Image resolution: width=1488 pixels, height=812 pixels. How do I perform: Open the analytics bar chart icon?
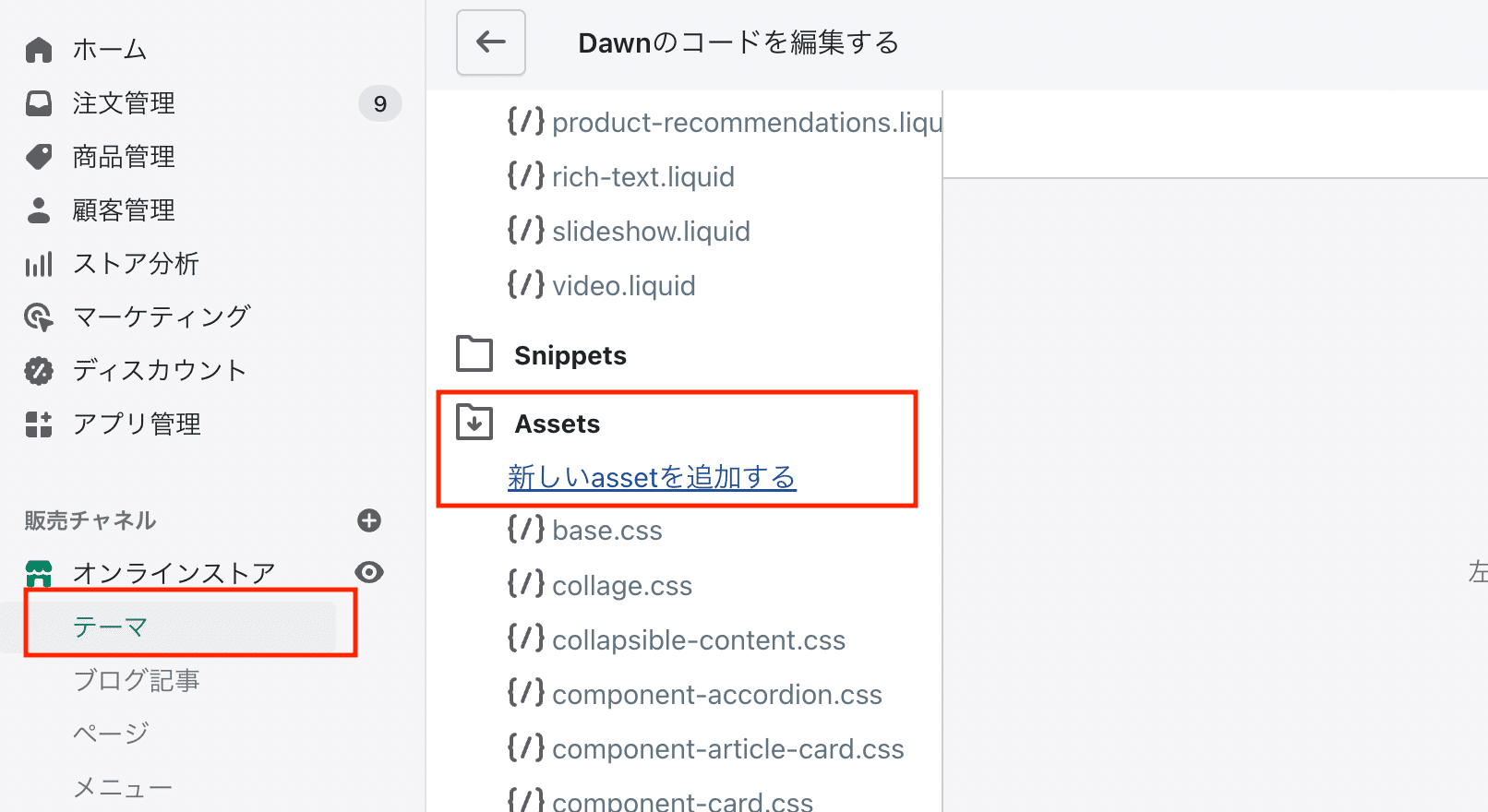pyautogui.click(x=39, y=264)
